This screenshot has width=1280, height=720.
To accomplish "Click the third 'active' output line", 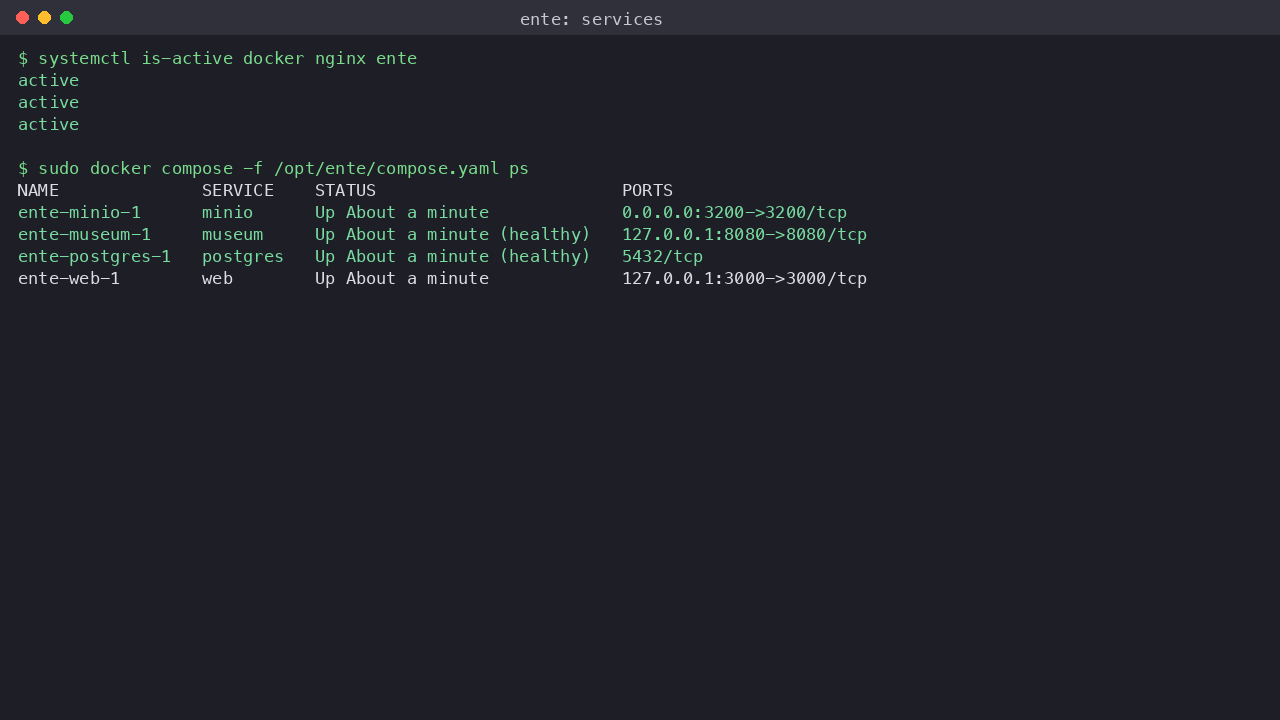I will click(48, 124).
